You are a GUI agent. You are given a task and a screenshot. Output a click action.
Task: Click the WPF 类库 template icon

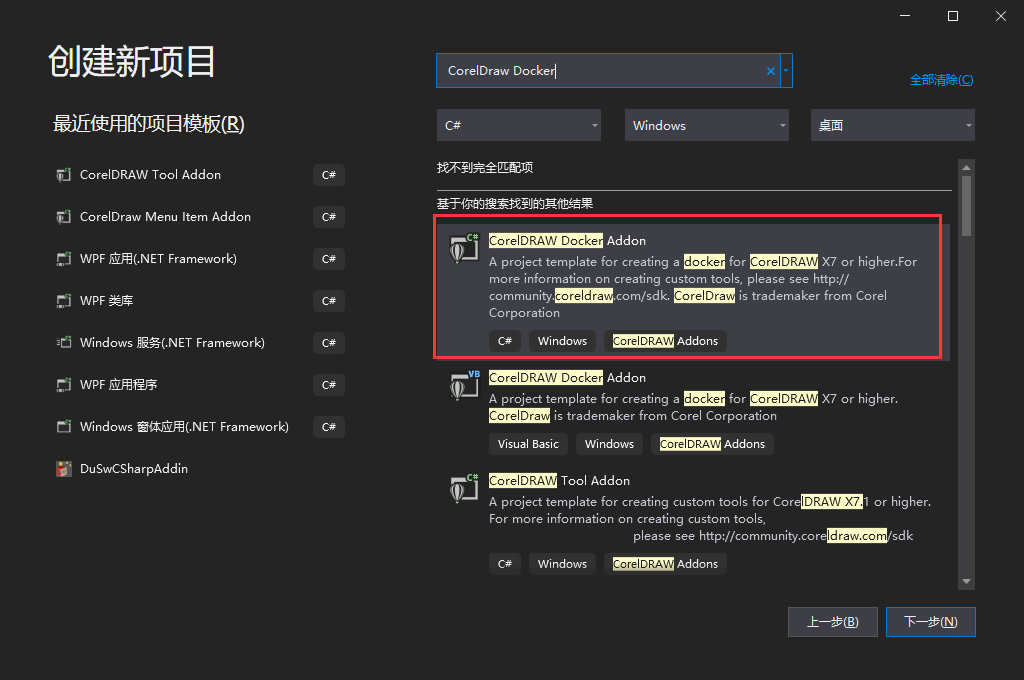tap(64, 301)
